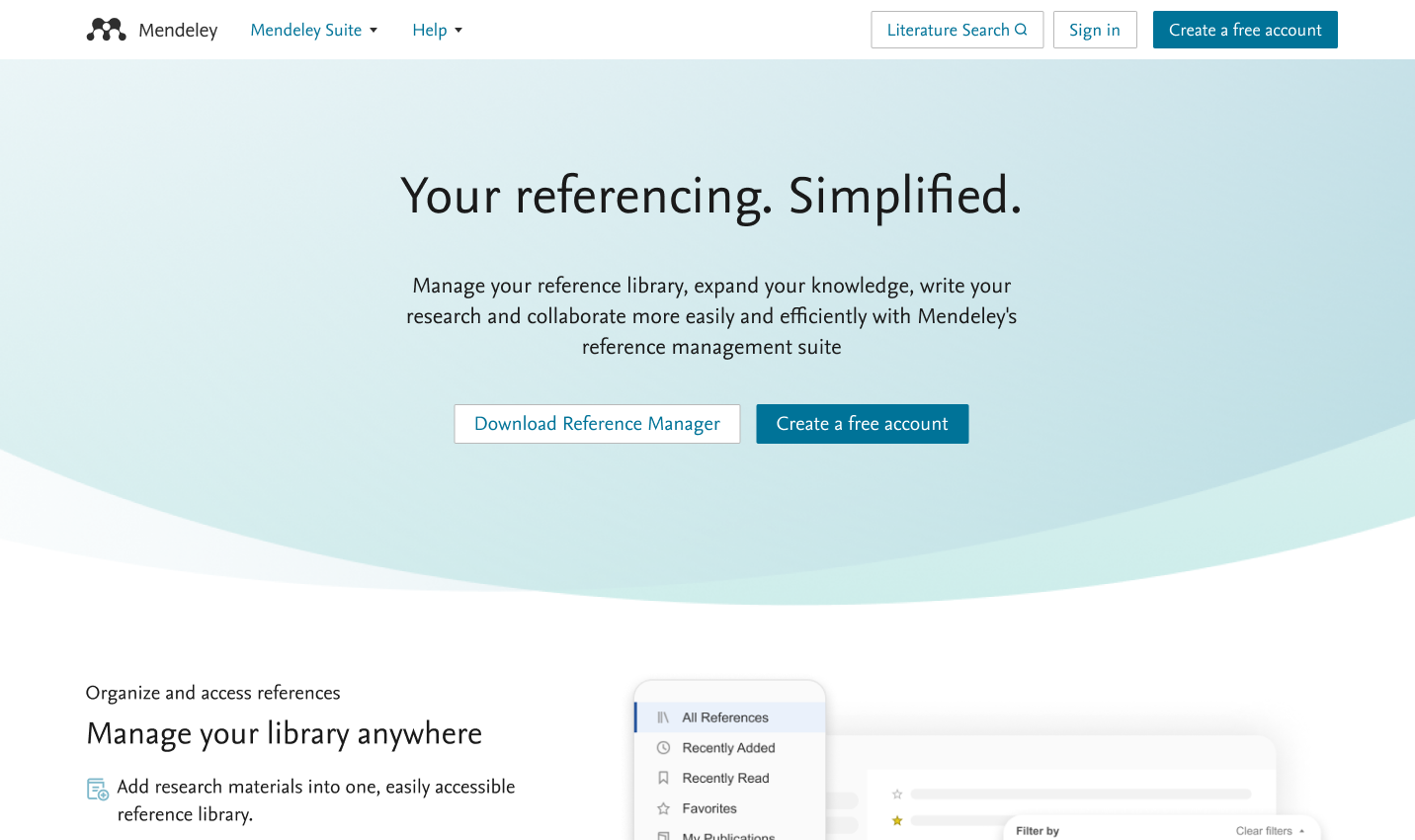
Task: Click Download Reference Manager button
Action: [x=597, y=424]
